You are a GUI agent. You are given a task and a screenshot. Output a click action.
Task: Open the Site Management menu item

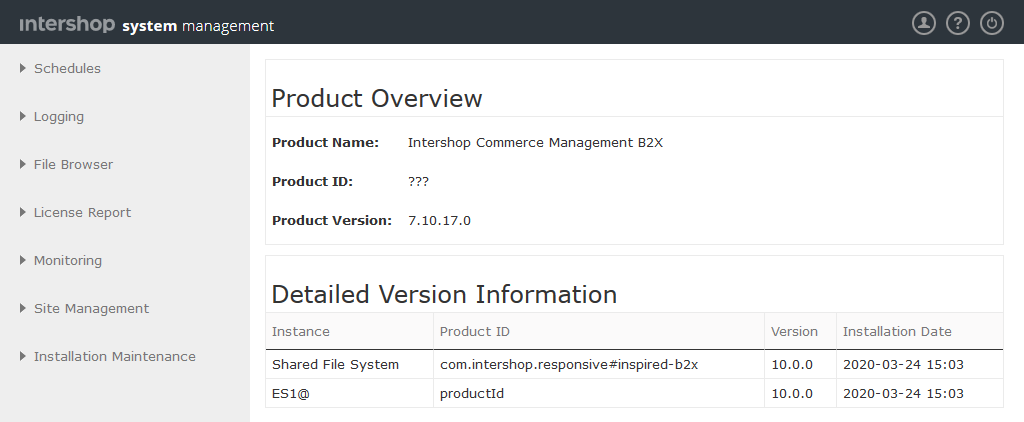[x=91, y=308]
